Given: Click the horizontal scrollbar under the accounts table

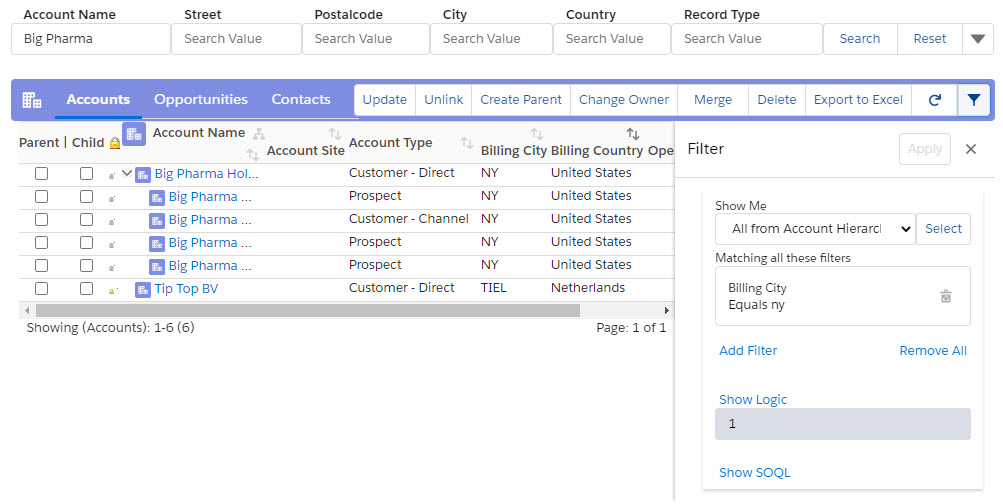Looking at the screenshot, I should [x=308, y=310].
